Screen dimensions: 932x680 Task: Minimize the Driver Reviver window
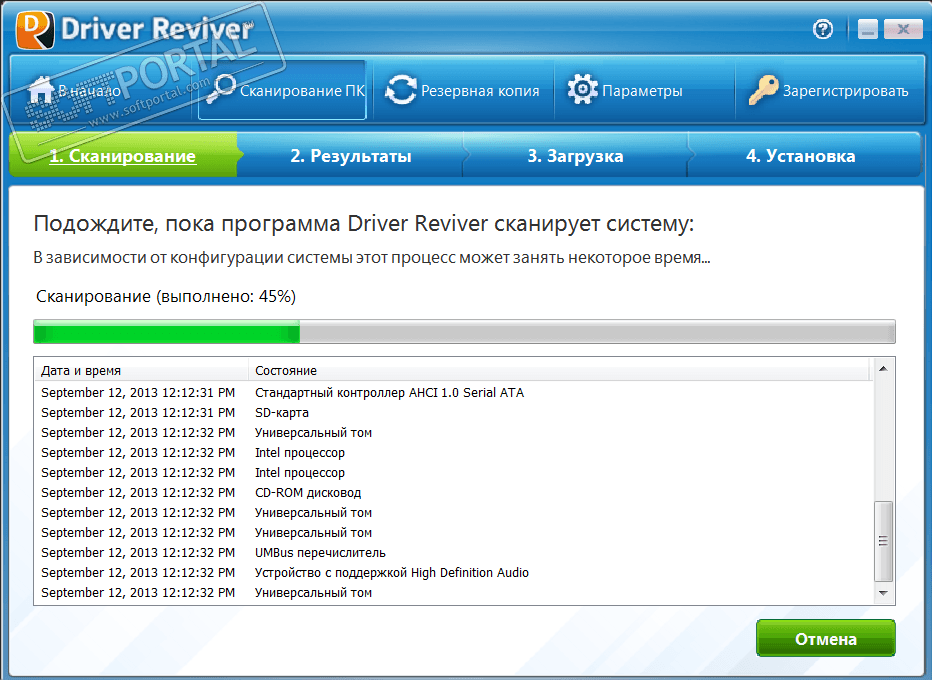(x=868, y=29)
